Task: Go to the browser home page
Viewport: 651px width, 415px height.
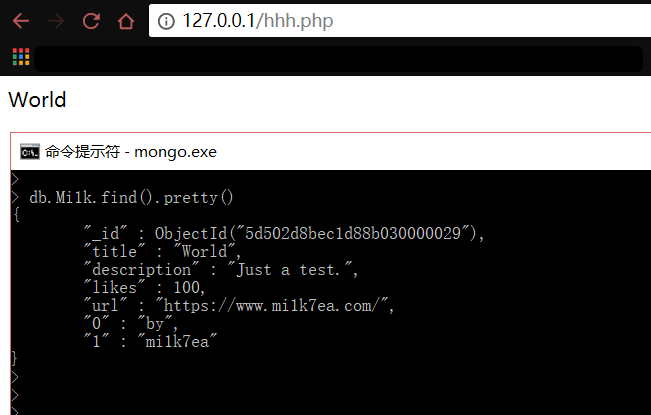Action: [x=125, y=21]
